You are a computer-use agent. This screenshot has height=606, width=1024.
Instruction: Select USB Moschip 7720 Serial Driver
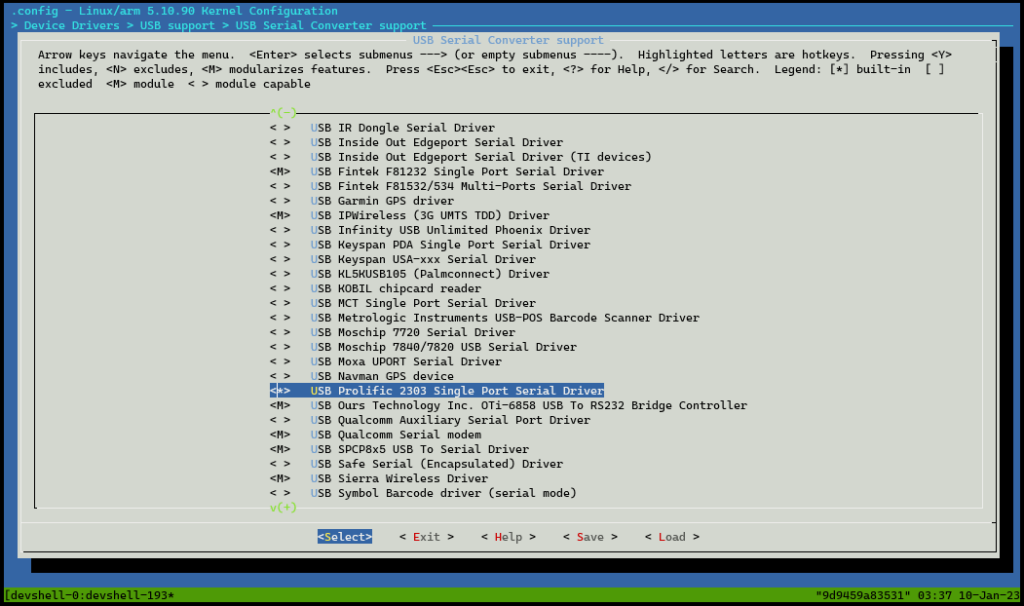click(392, 332)
